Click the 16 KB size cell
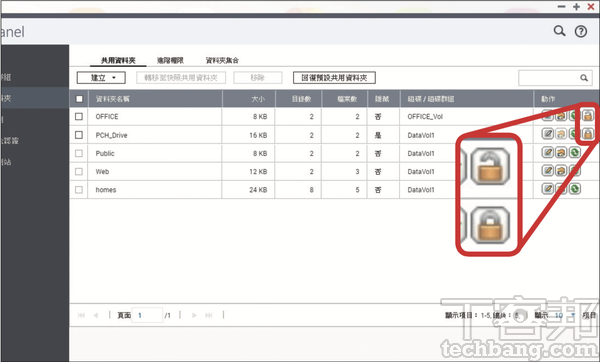 coord(258,135)
